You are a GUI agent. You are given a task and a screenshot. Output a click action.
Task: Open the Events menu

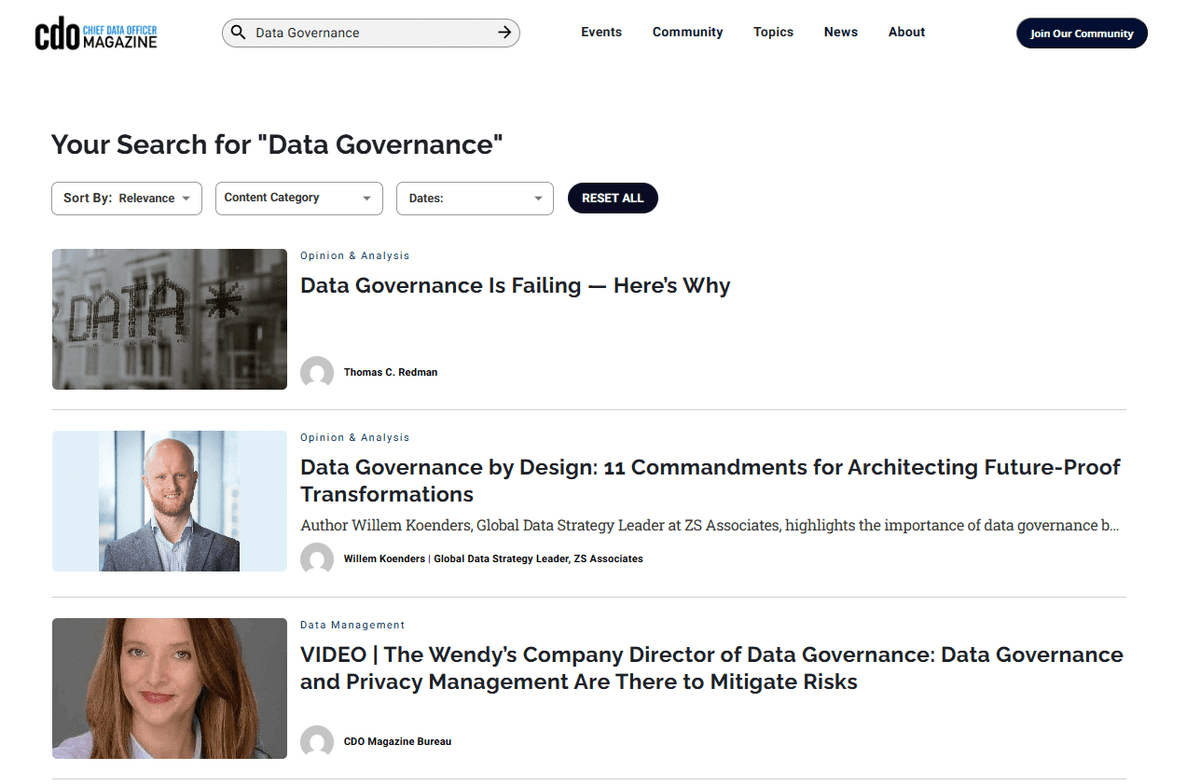pyautogui.click(x=601, y=32)
